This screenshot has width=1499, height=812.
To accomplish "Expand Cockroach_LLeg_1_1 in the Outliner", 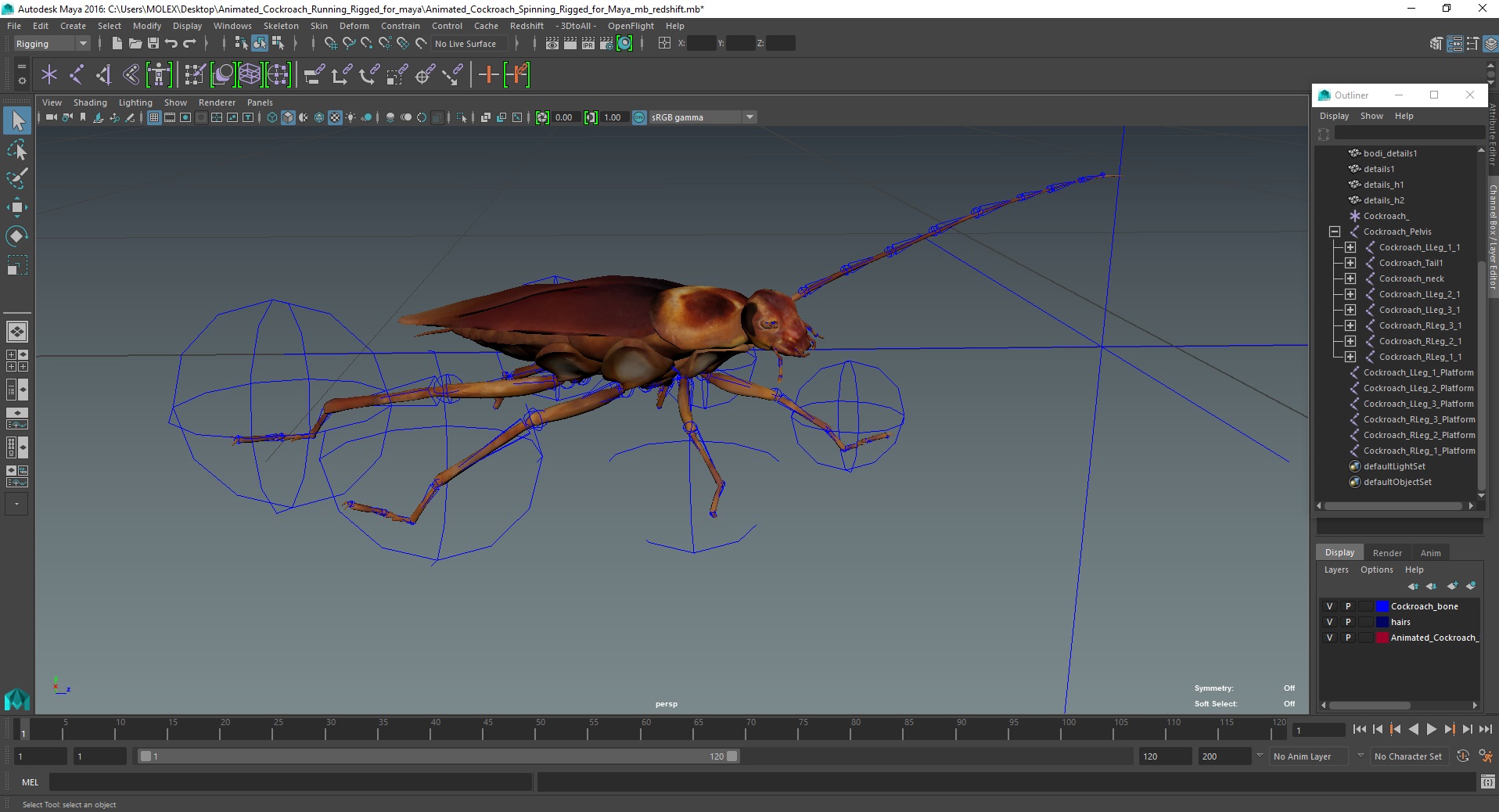I will 1350,247.
